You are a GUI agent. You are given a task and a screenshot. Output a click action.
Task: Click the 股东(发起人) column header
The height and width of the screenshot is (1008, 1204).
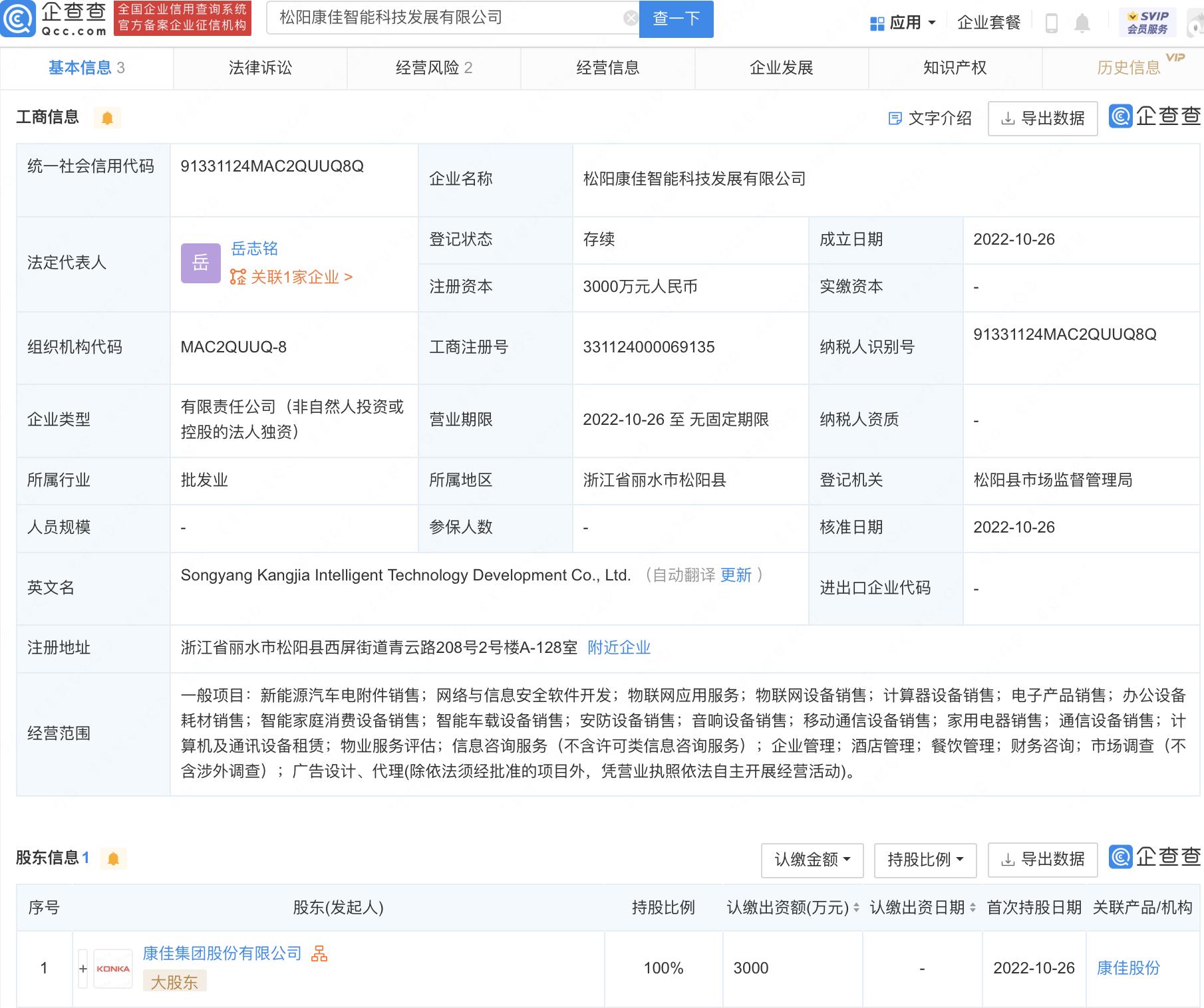[x=338, y=908]
